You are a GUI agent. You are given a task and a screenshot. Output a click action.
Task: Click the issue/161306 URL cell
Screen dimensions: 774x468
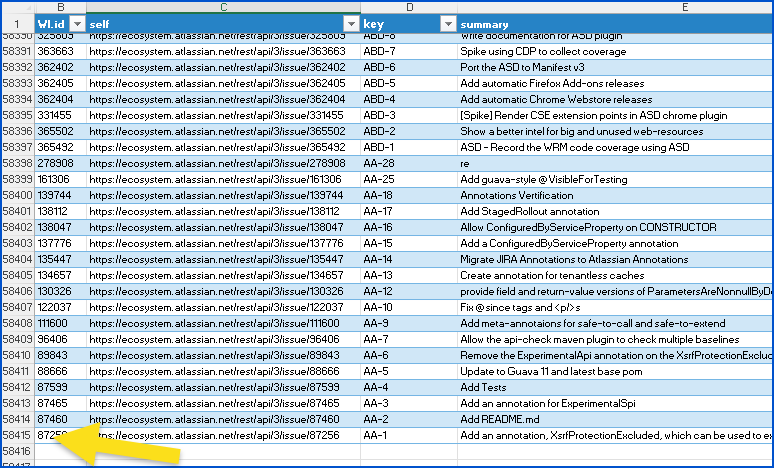pos(224,179)
